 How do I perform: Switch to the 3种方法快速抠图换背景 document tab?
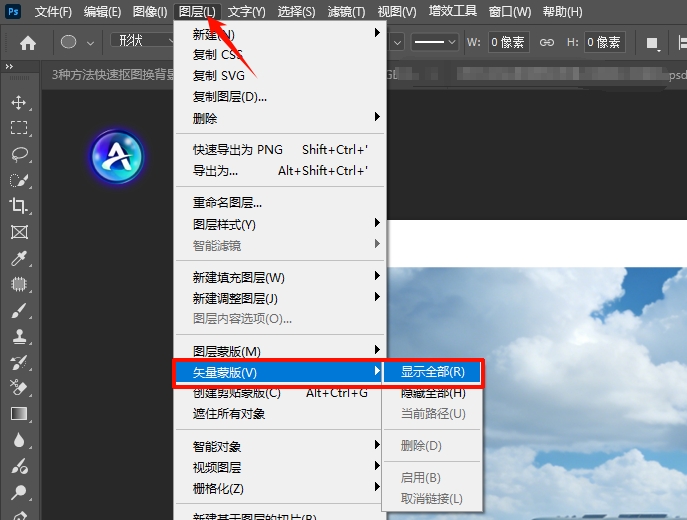[x=112, y=75]
